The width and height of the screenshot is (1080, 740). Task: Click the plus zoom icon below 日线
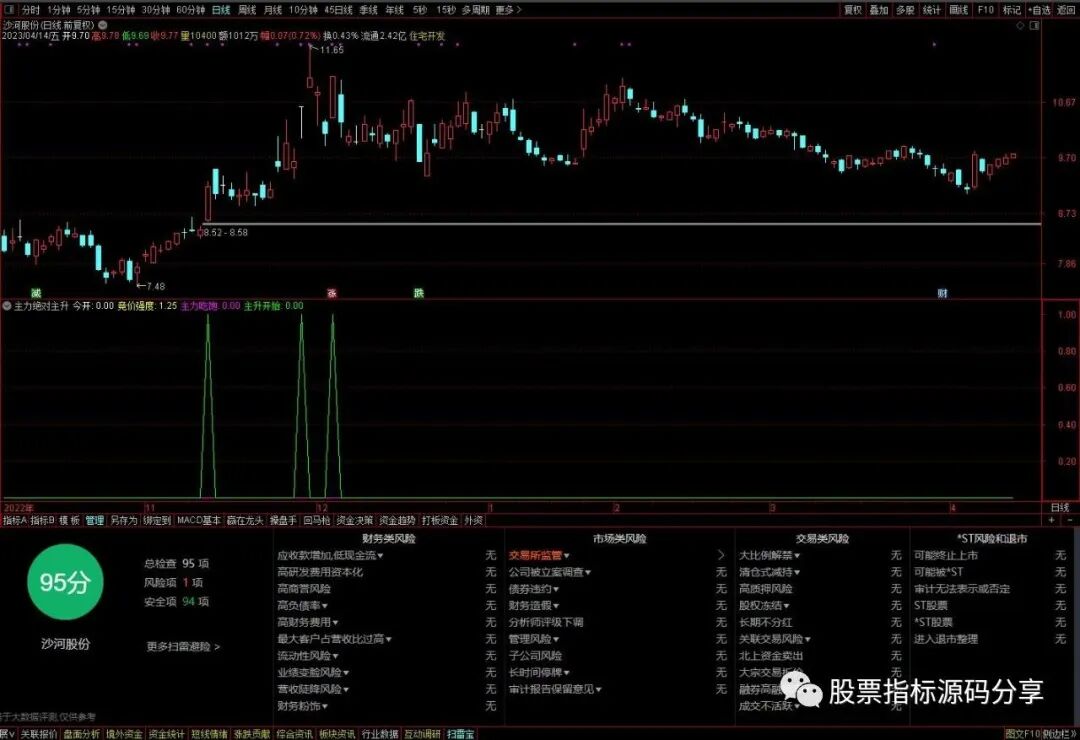(x=1051, y=520)
